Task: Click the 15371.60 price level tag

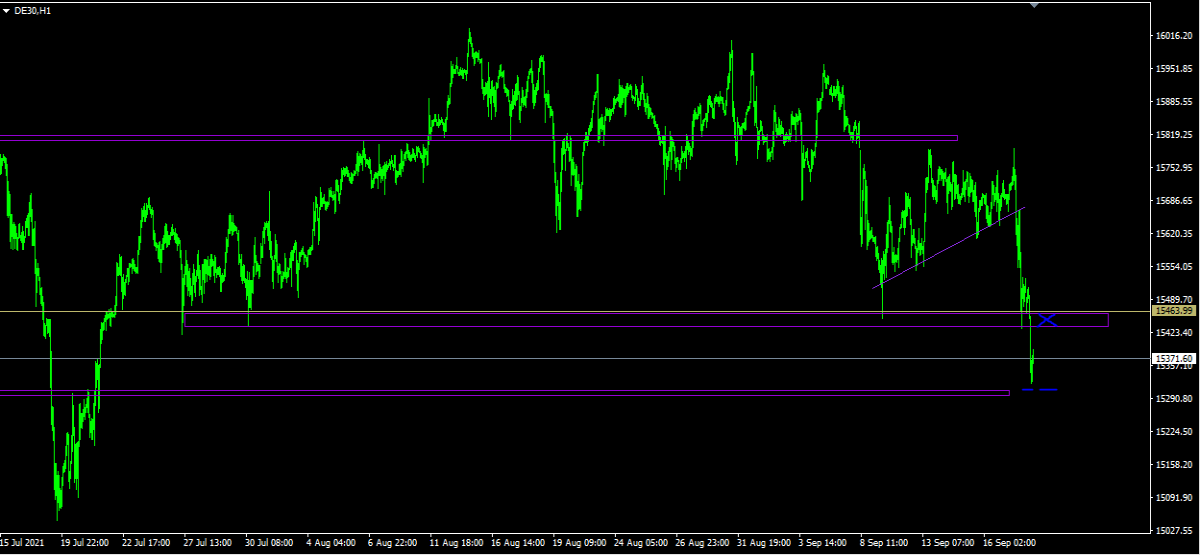Action: pyautogui.click(x=1174, y=358)
